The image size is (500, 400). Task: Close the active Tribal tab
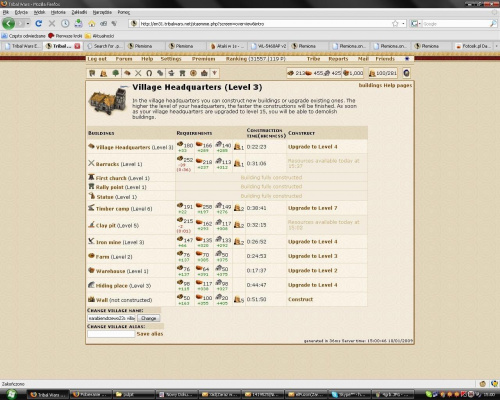click(77, 46)
